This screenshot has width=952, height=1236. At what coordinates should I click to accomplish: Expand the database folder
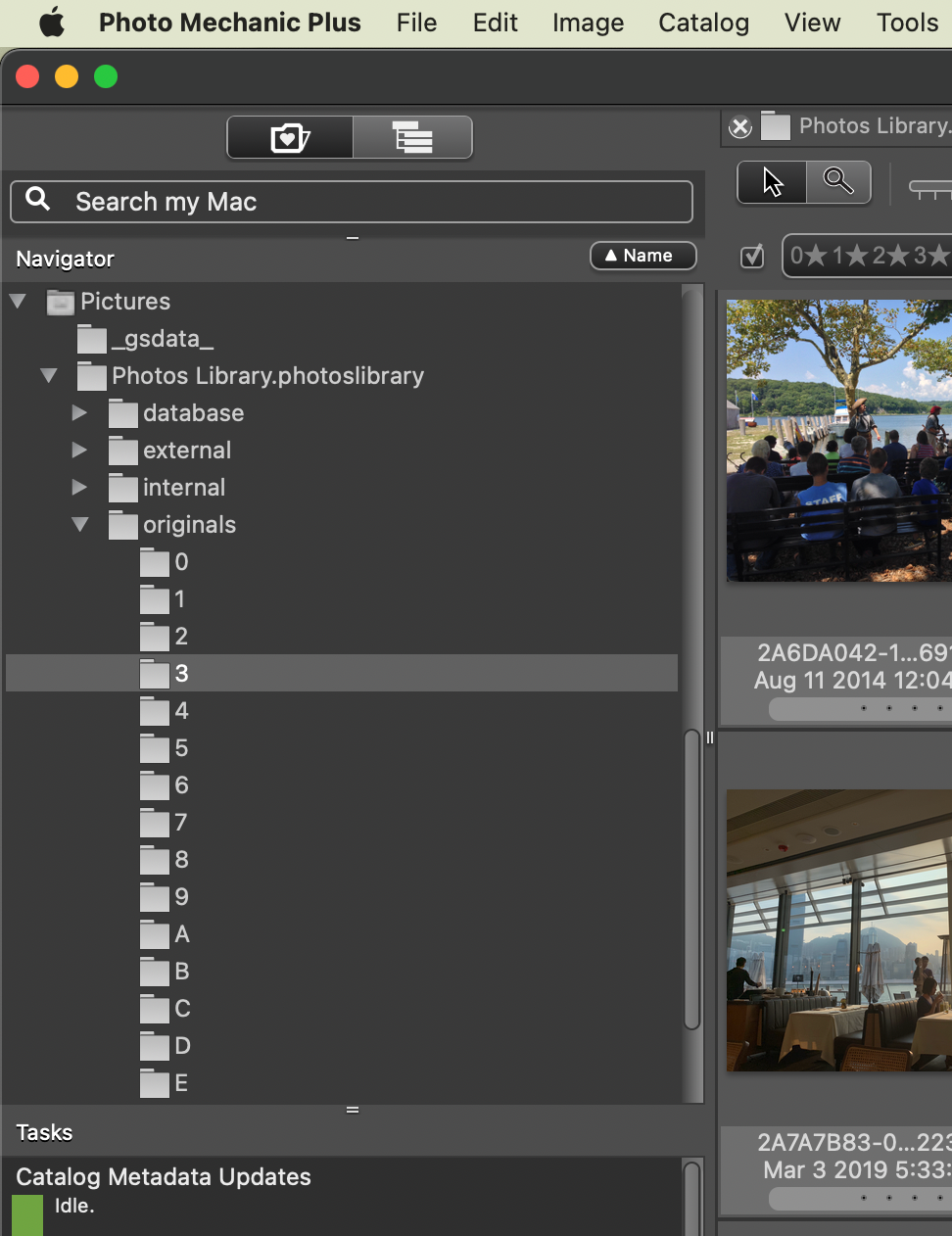(x=80, y=413)
